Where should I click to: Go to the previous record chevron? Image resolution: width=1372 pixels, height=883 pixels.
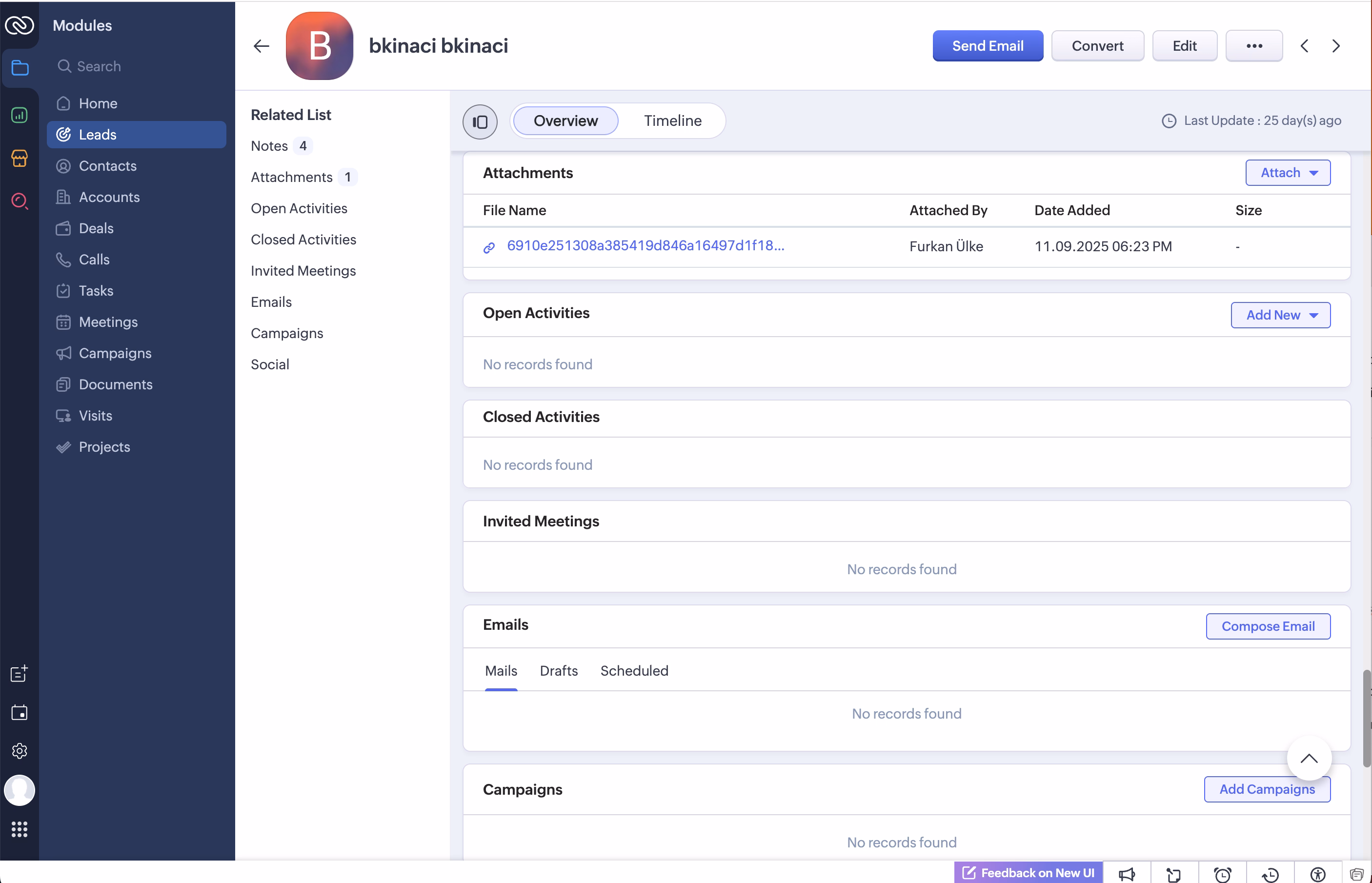click(x=1304, y=46)
